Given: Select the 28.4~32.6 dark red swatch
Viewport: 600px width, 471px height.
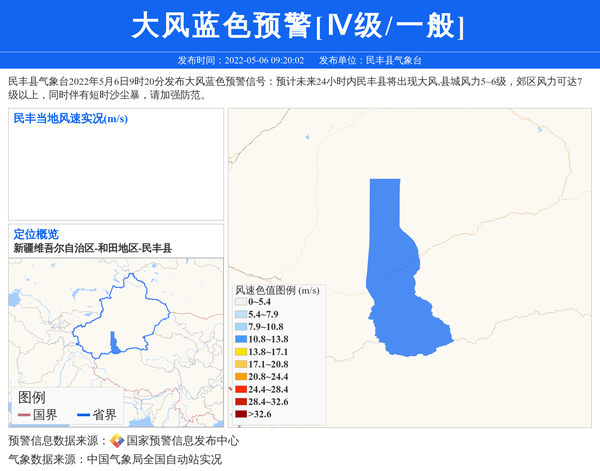Looking at the screenshot, I should (x=240, y=401).
